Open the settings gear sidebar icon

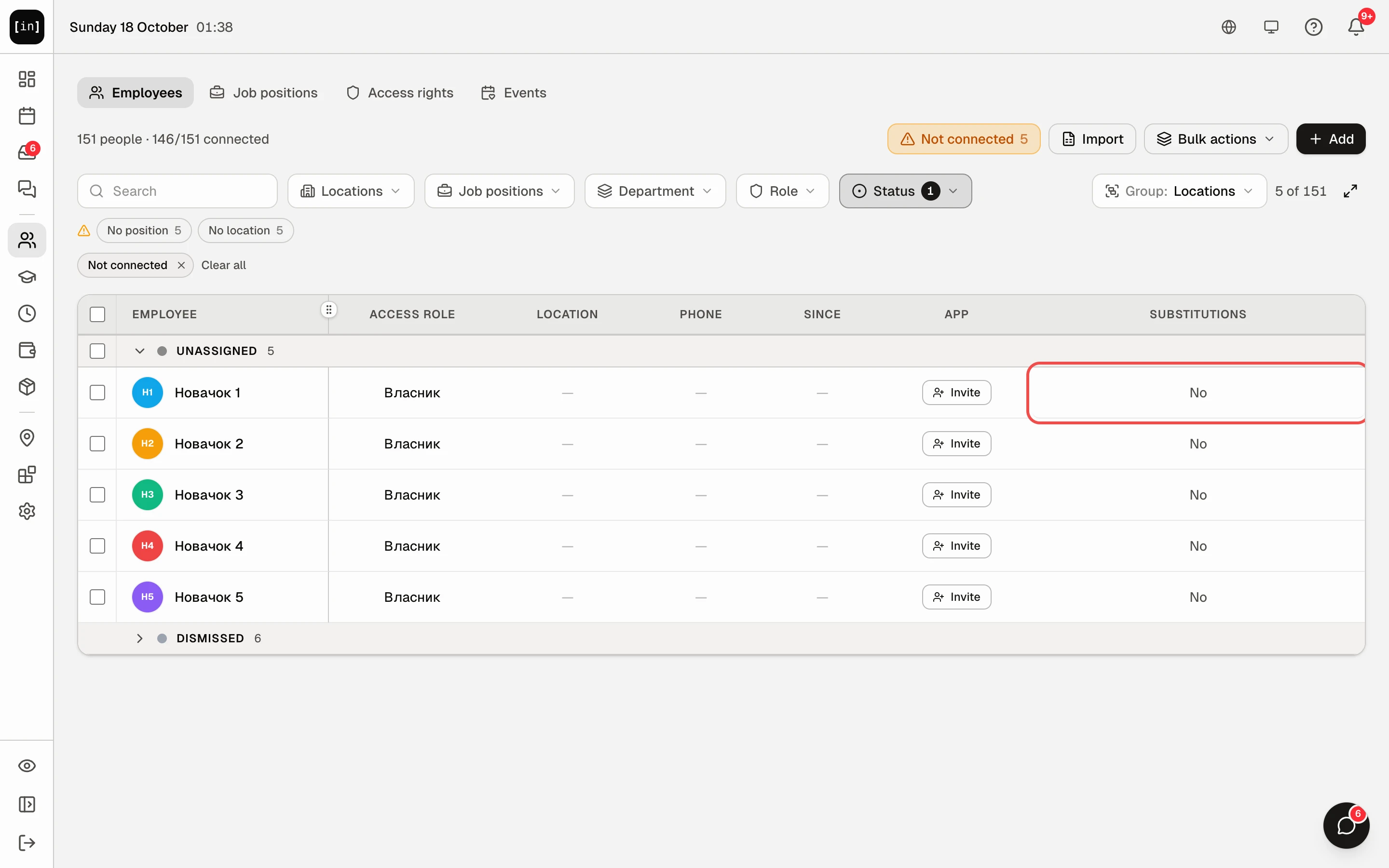(x=27, y=511)
